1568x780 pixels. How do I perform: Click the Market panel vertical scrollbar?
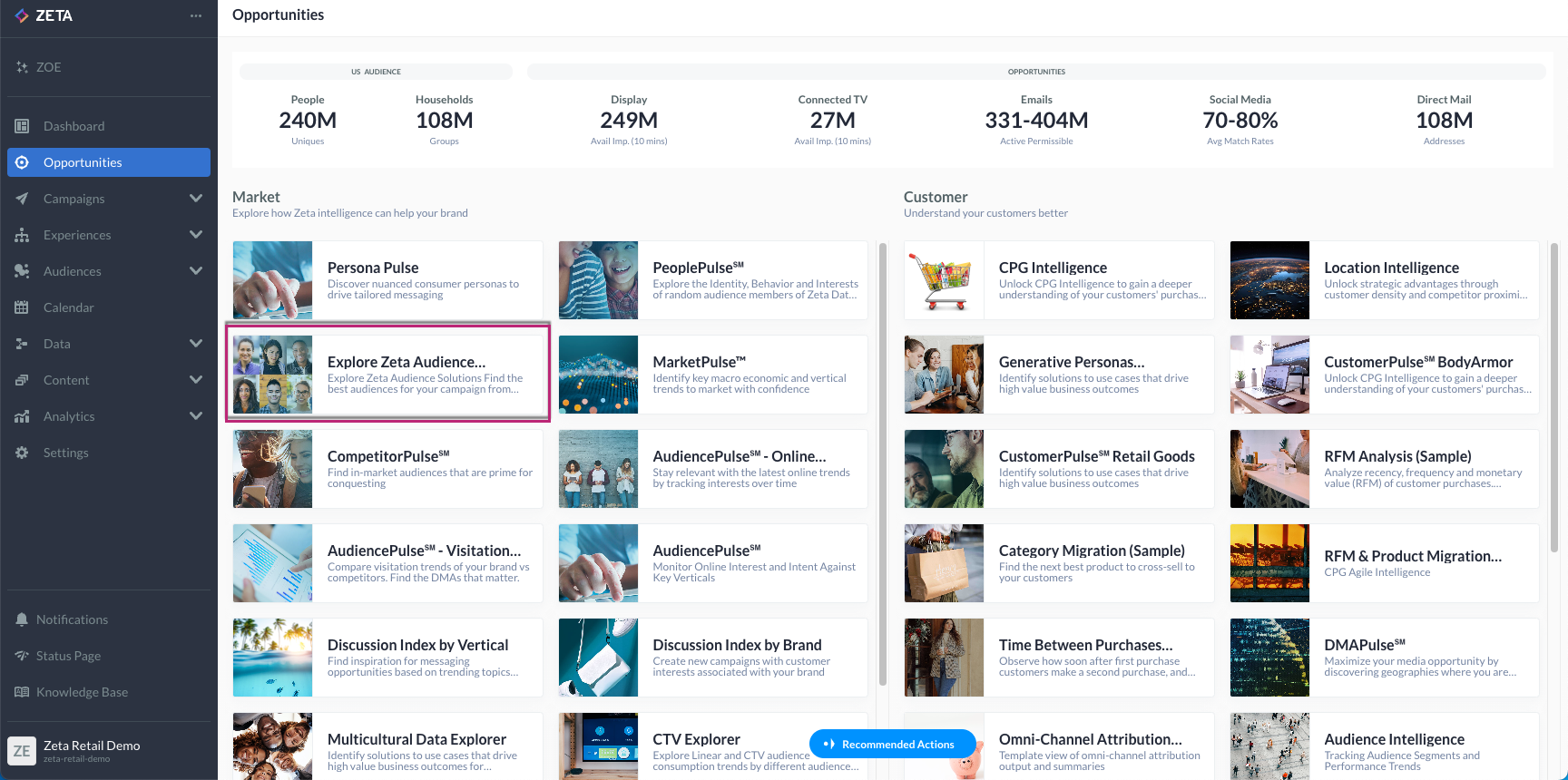[882, 463]
